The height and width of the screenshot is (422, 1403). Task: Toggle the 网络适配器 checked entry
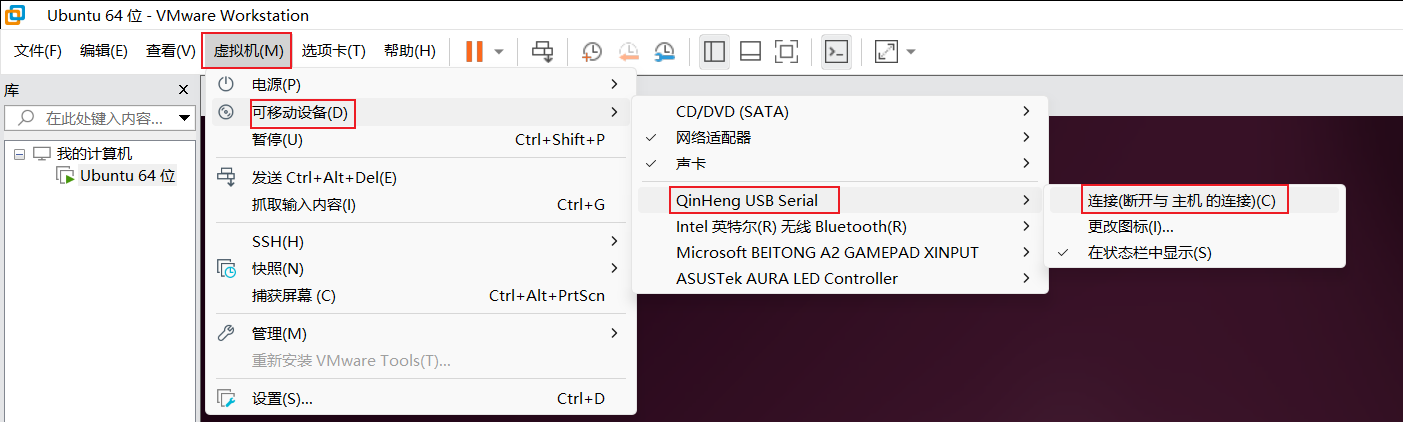(713, 137)
